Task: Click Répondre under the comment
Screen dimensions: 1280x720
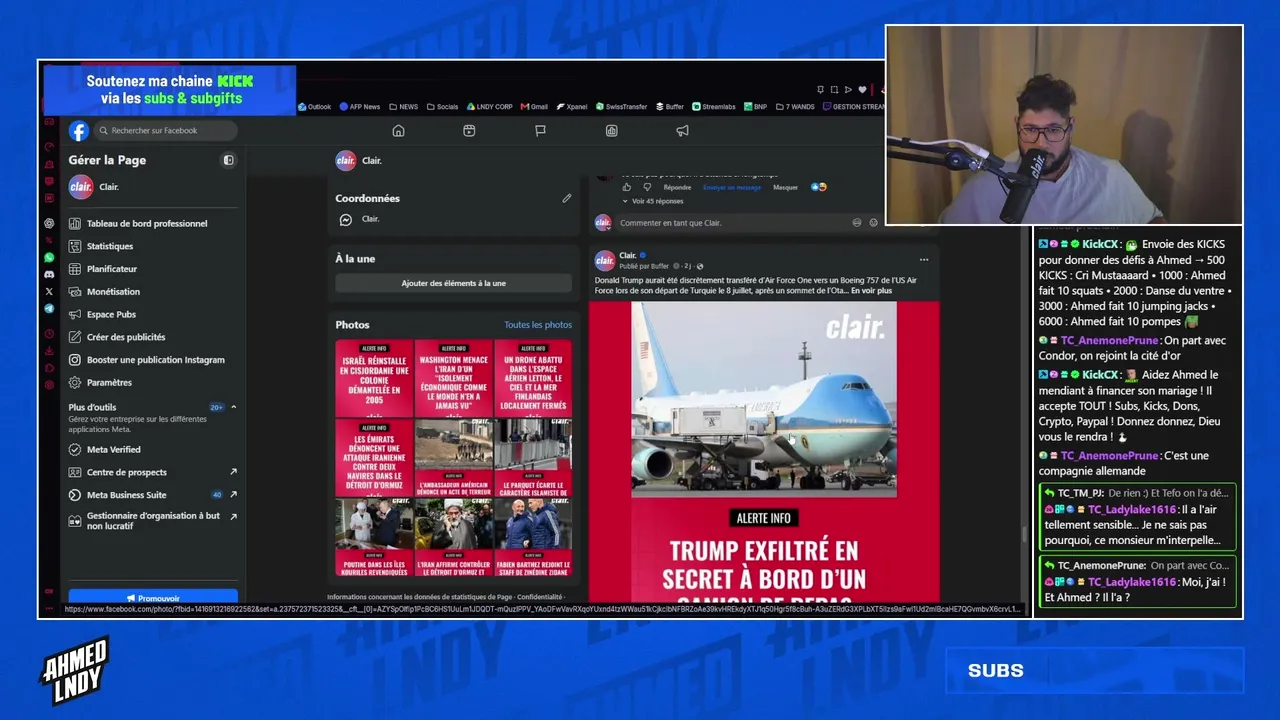Action: [x=677, y=187]
